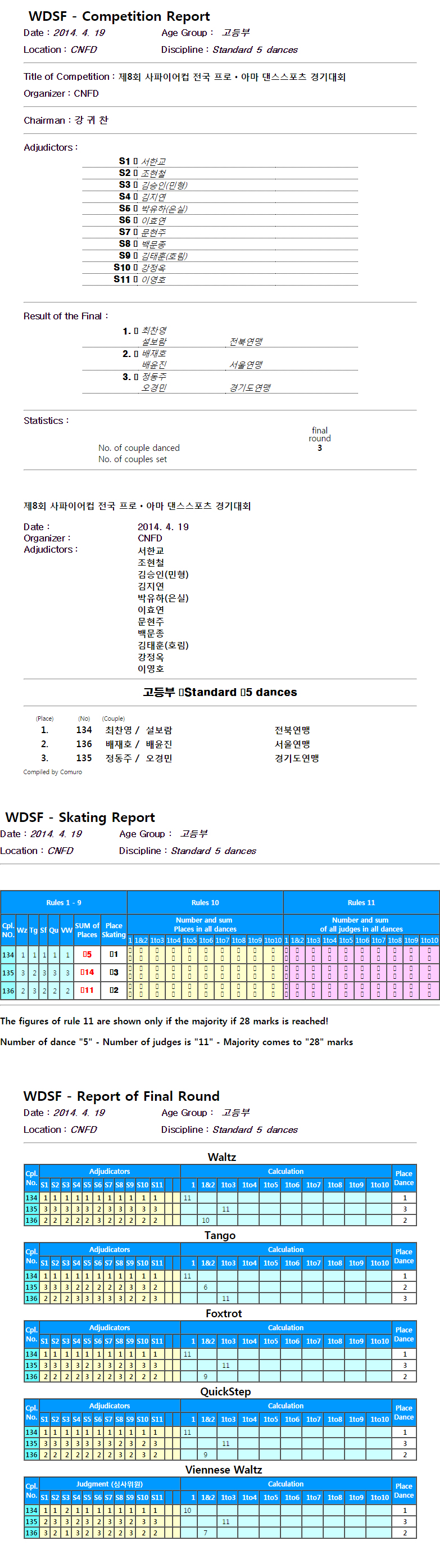Click the "Statistics :" label

pos(46,421)
